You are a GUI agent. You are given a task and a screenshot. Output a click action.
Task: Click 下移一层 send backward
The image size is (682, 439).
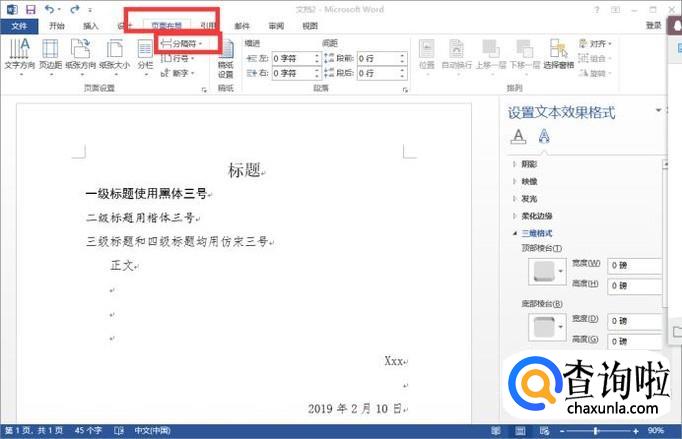[525, 57]
